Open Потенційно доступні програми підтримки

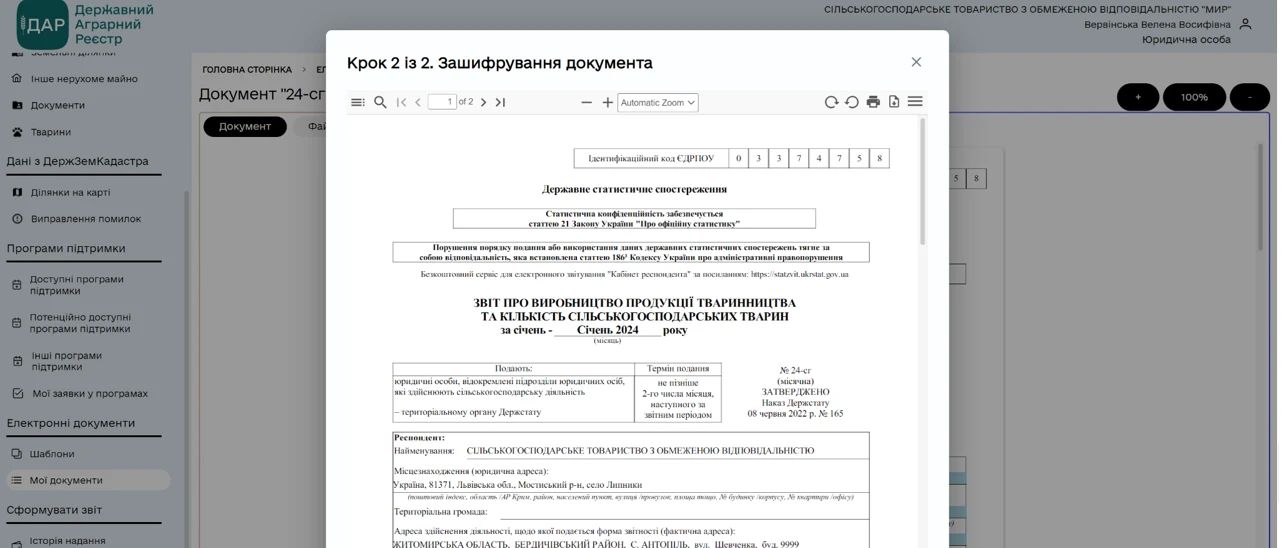click(x=81, y=323)
